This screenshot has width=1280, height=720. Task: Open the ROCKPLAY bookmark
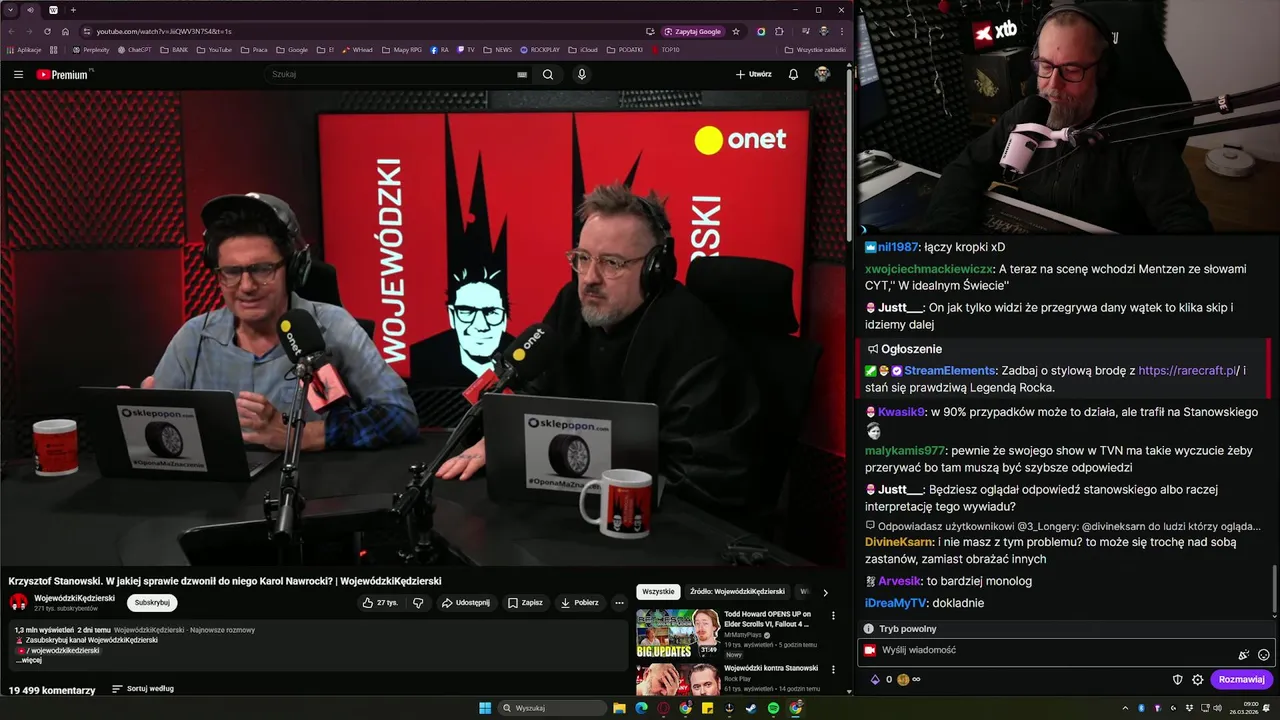[540, 49]
